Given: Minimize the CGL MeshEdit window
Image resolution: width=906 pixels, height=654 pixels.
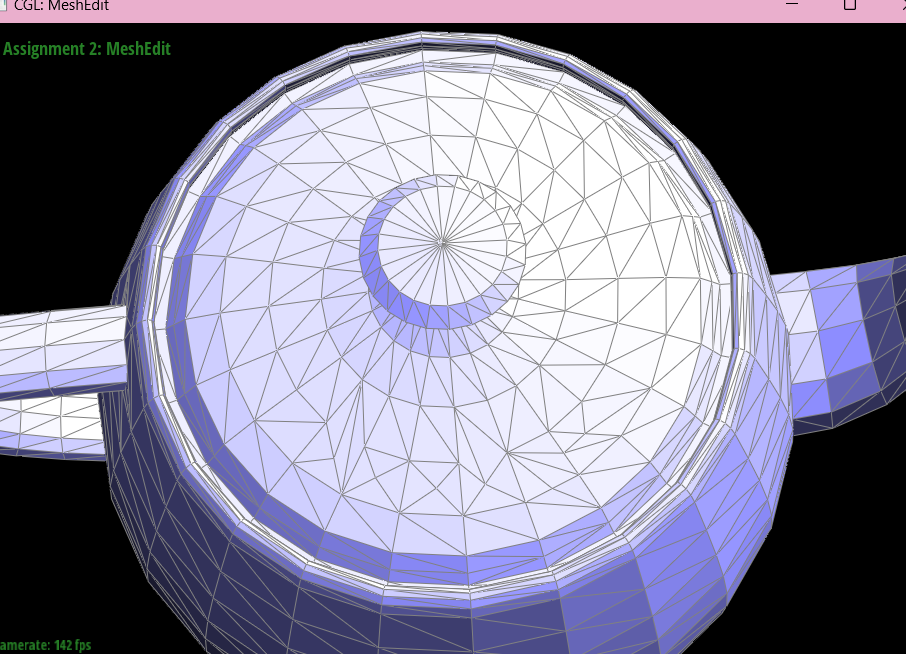Looking at the screenshot, I should click(x=792, y=5).
